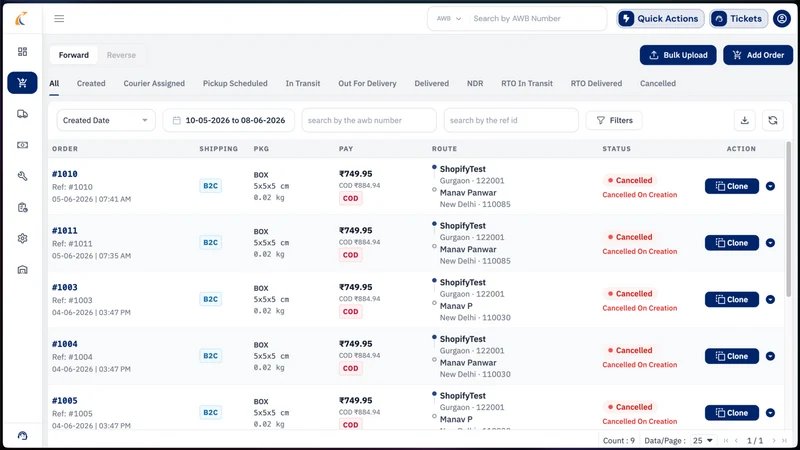
Task: Click the Search by AWB Number field
Action: coord(536,19)
